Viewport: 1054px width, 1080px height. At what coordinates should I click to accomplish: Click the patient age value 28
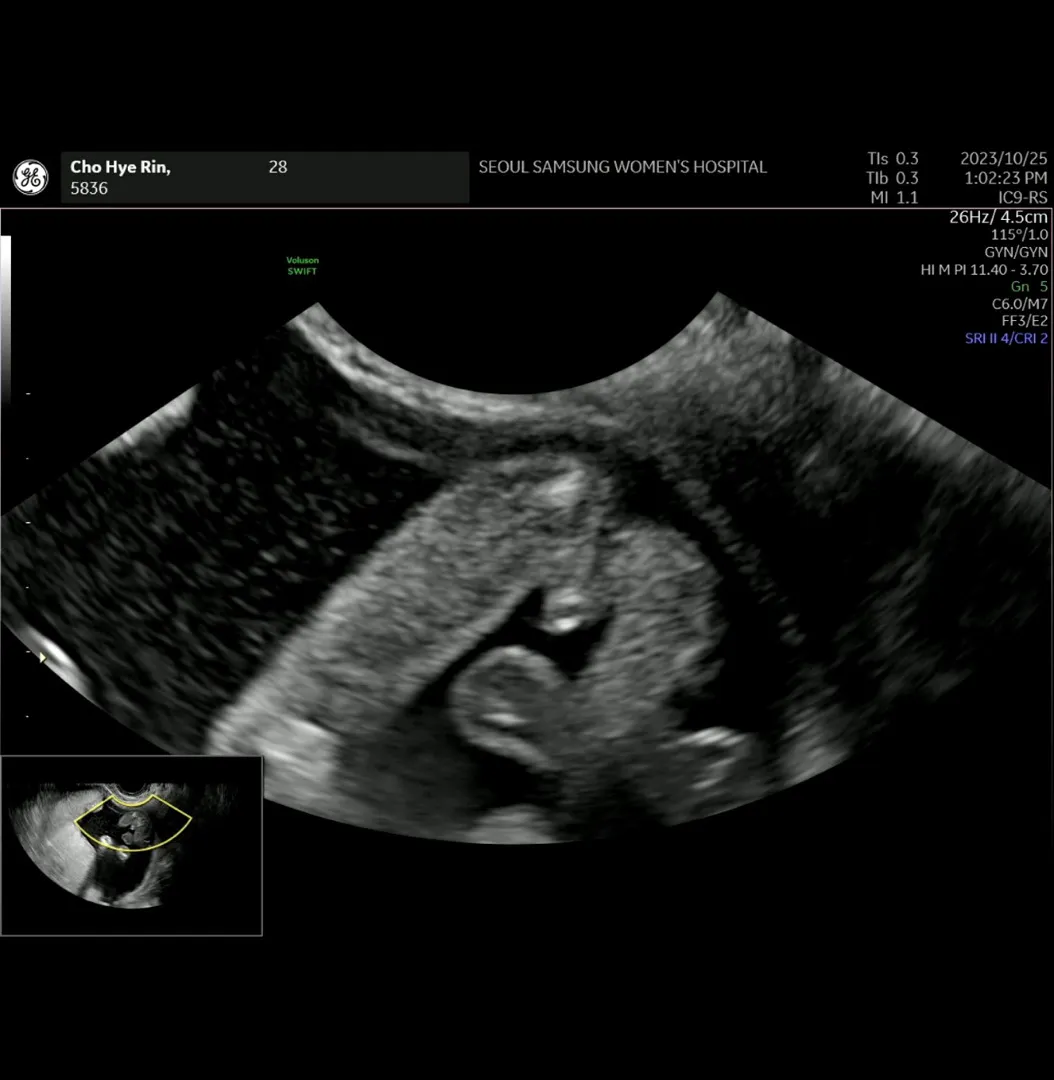click(x=278, y=167)
